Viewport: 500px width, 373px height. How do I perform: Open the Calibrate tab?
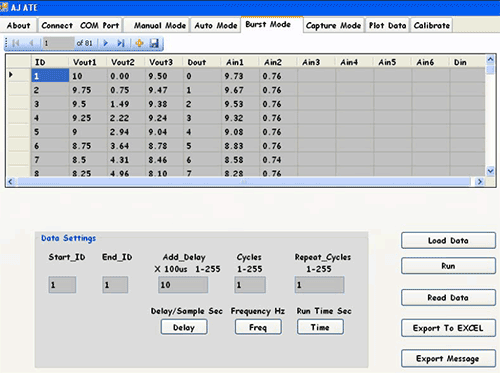(x=432, y=25)
